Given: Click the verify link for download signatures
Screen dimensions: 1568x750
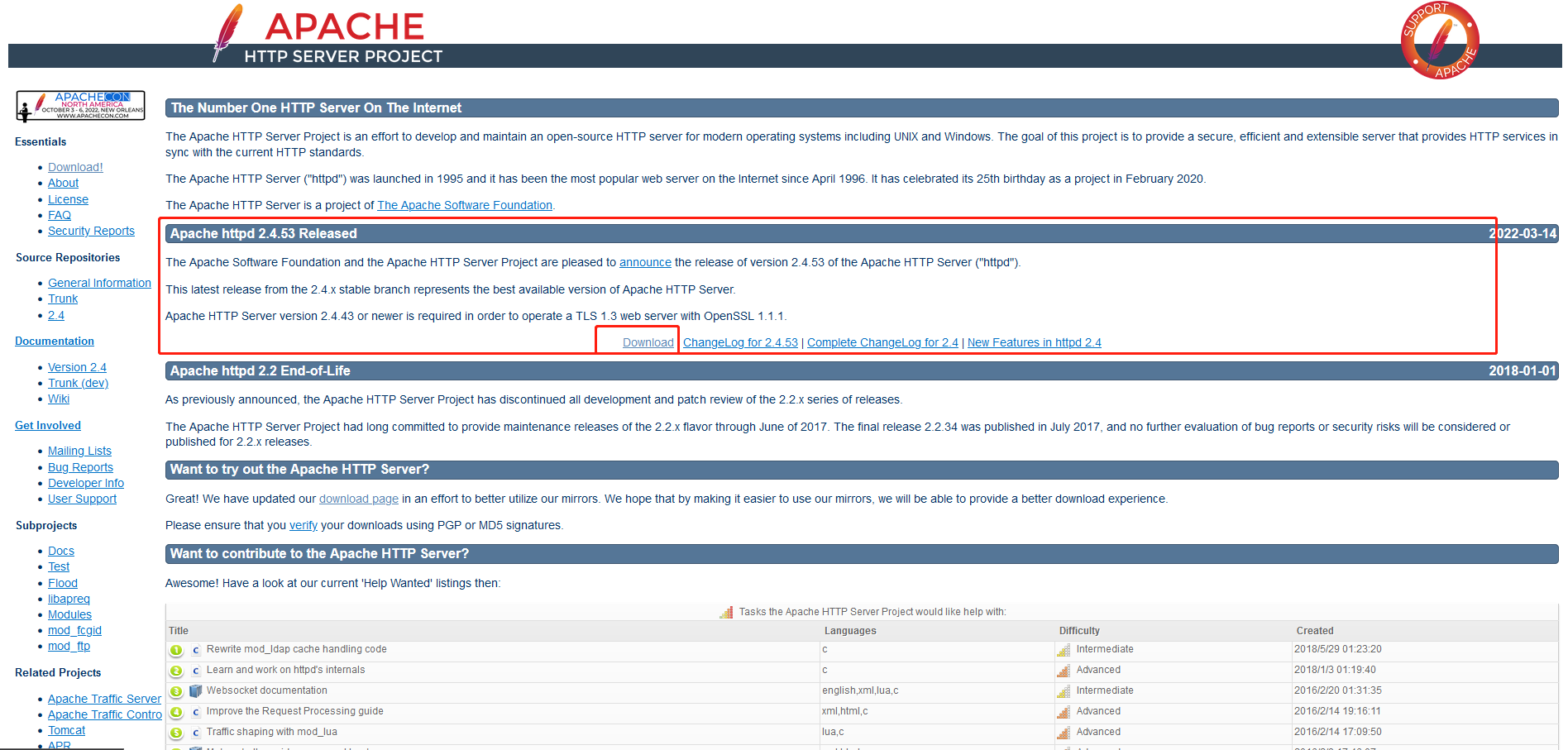Looking at the screenshot, I should point(303,525).
